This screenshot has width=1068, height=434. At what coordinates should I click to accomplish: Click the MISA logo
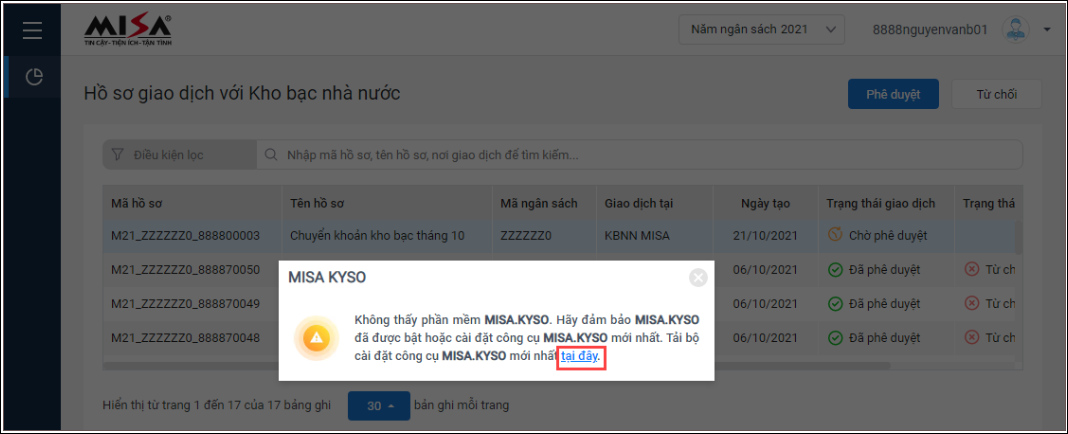click(127, 31)
